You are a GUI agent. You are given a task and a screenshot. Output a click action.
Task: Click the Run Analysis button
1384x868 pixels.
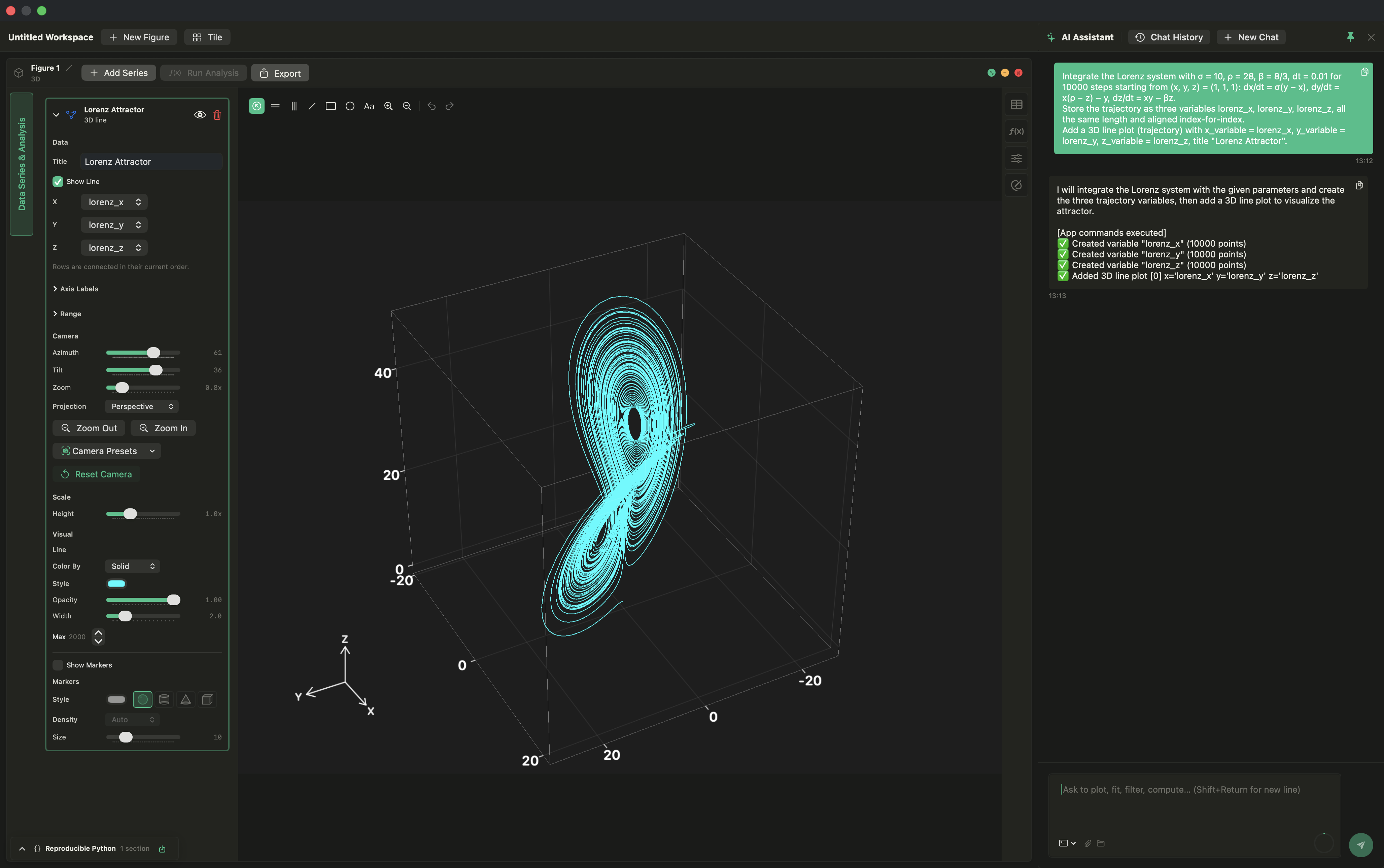[x=204, y=73]
